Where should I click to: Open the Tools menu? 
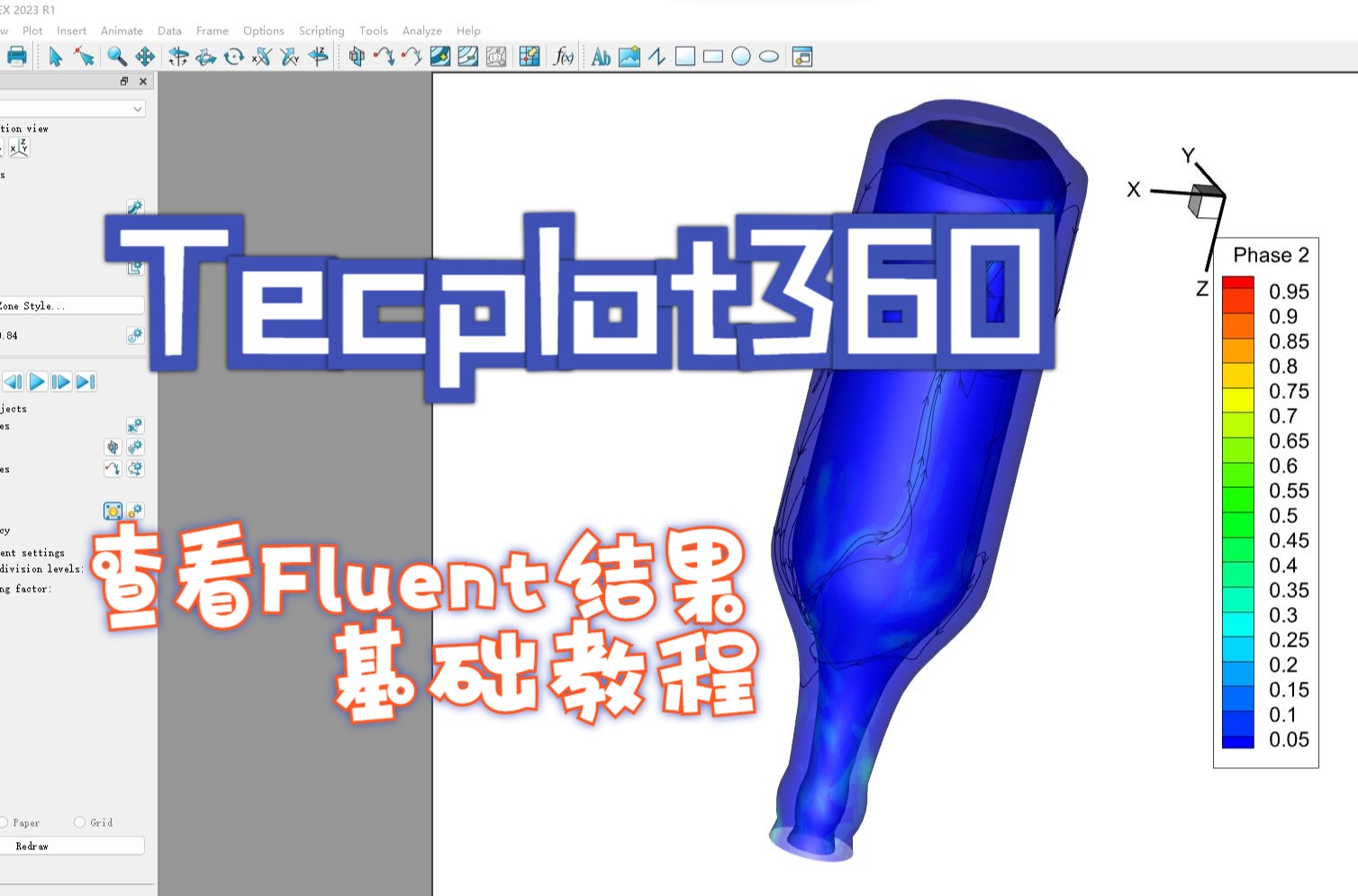click(374, 31)
